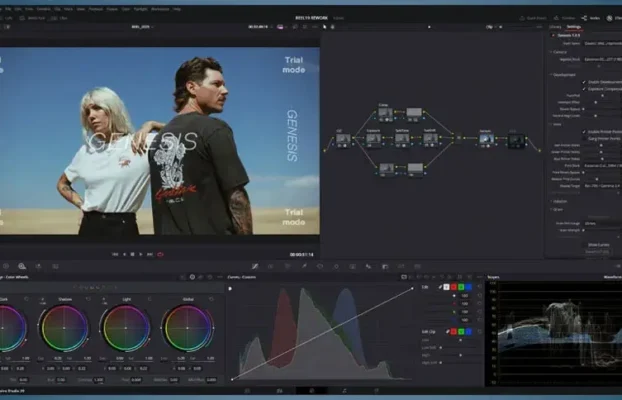Jump to last frame

[x=150, y=254]
